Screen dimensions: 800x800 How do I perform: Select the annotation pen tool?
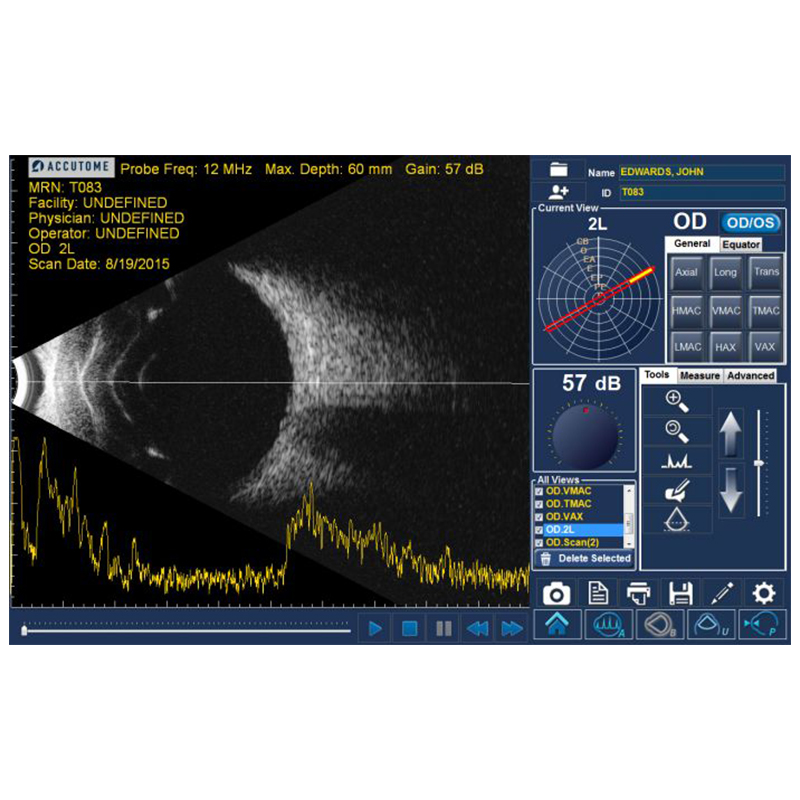[x=677, y=490]
